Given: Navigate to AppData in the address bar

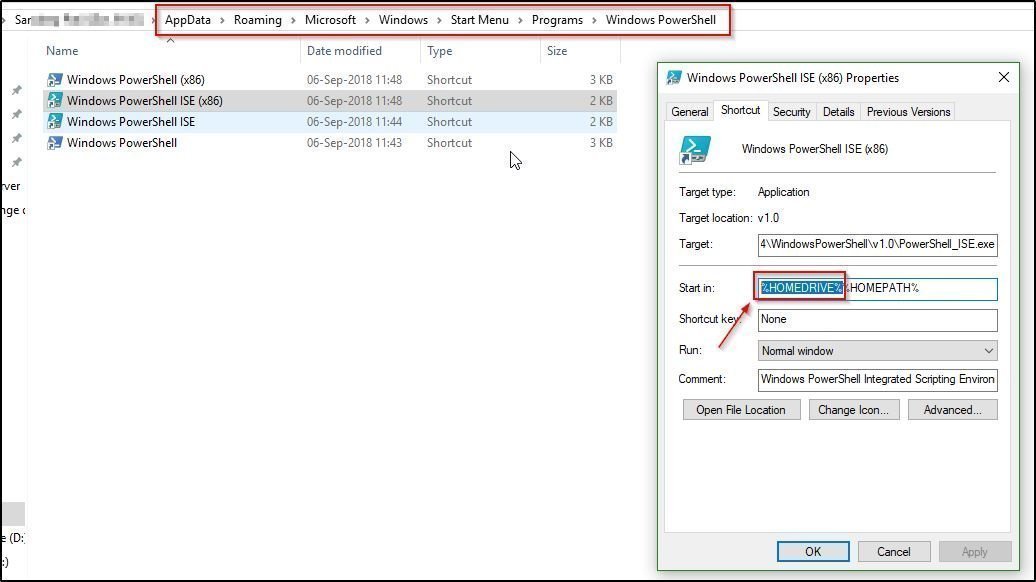Looking at the screenshot, I should click(x=188, y=20).
